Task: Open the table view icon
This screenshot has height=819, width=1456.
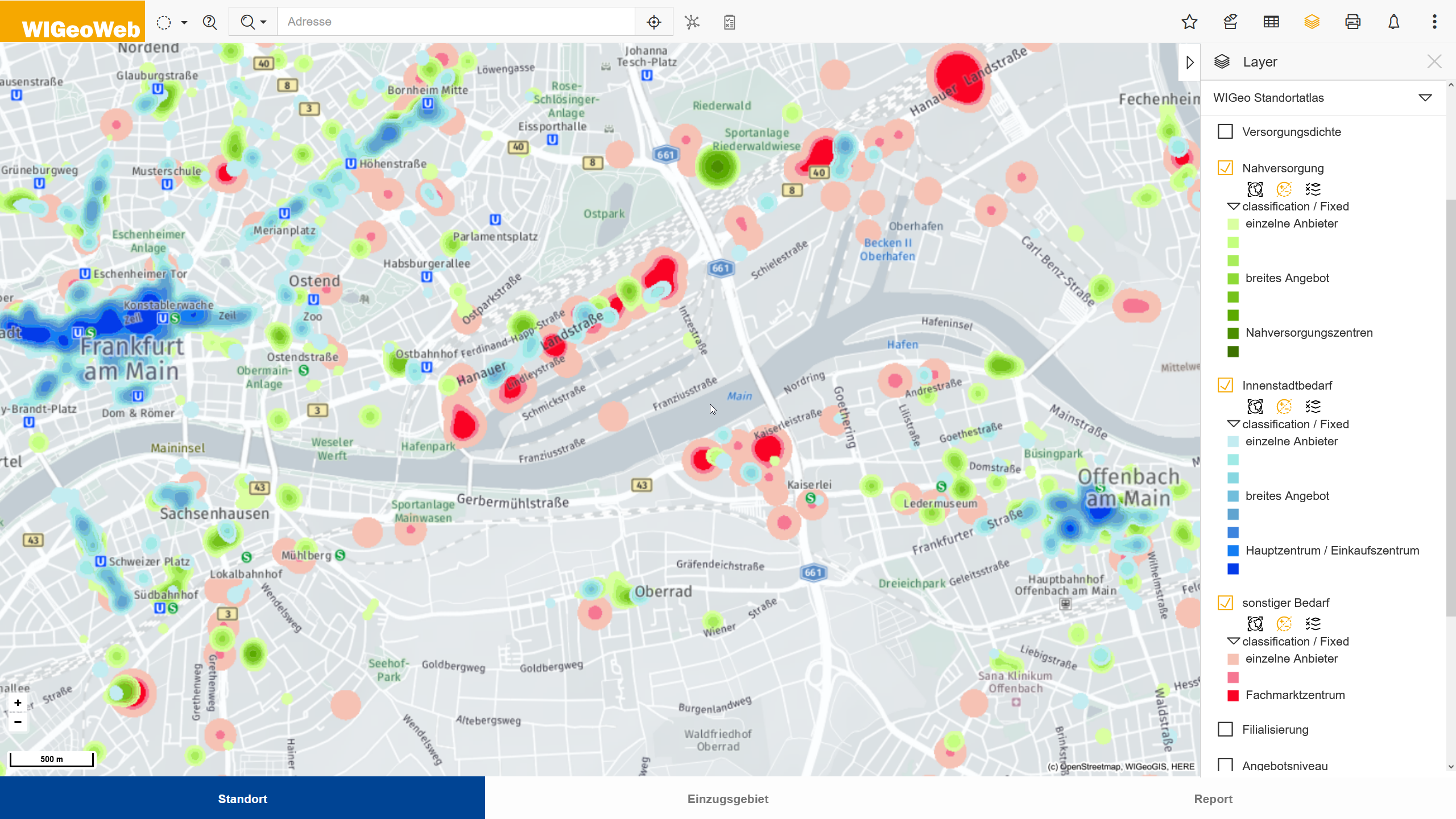Action: coord(1271,22)
